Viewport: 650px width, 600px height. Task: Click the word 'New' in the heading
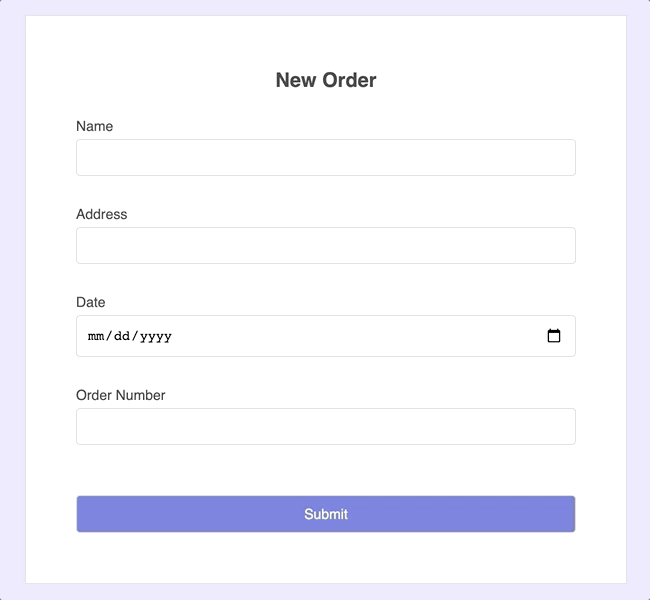coord(295,81)
